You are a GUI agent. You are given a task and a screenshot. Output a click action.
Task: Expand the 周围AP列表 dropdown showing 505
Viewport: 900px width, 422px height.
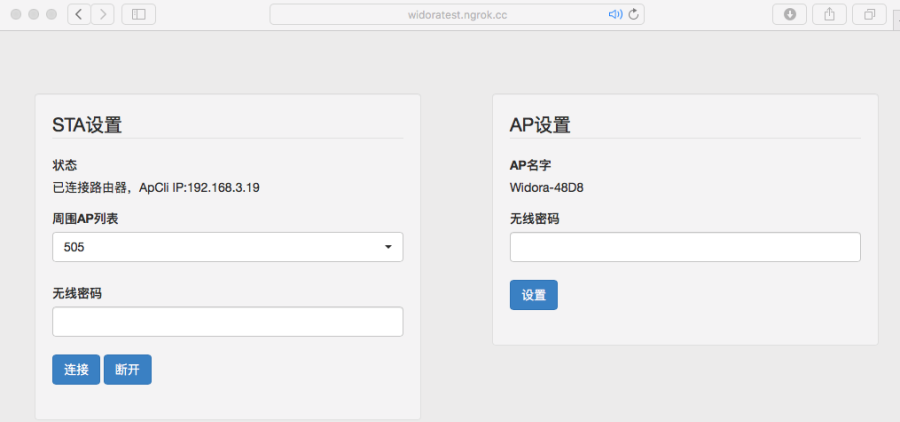coord(227,247)
